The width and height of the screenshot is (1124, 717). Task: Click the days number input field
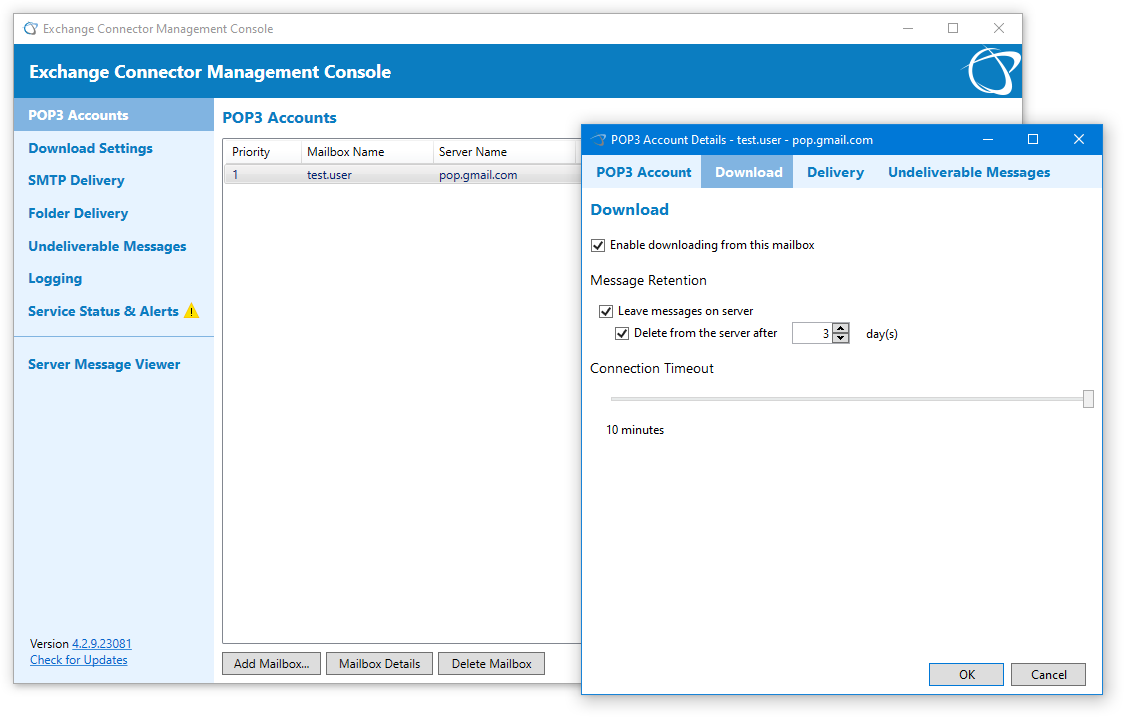[812, 333]
